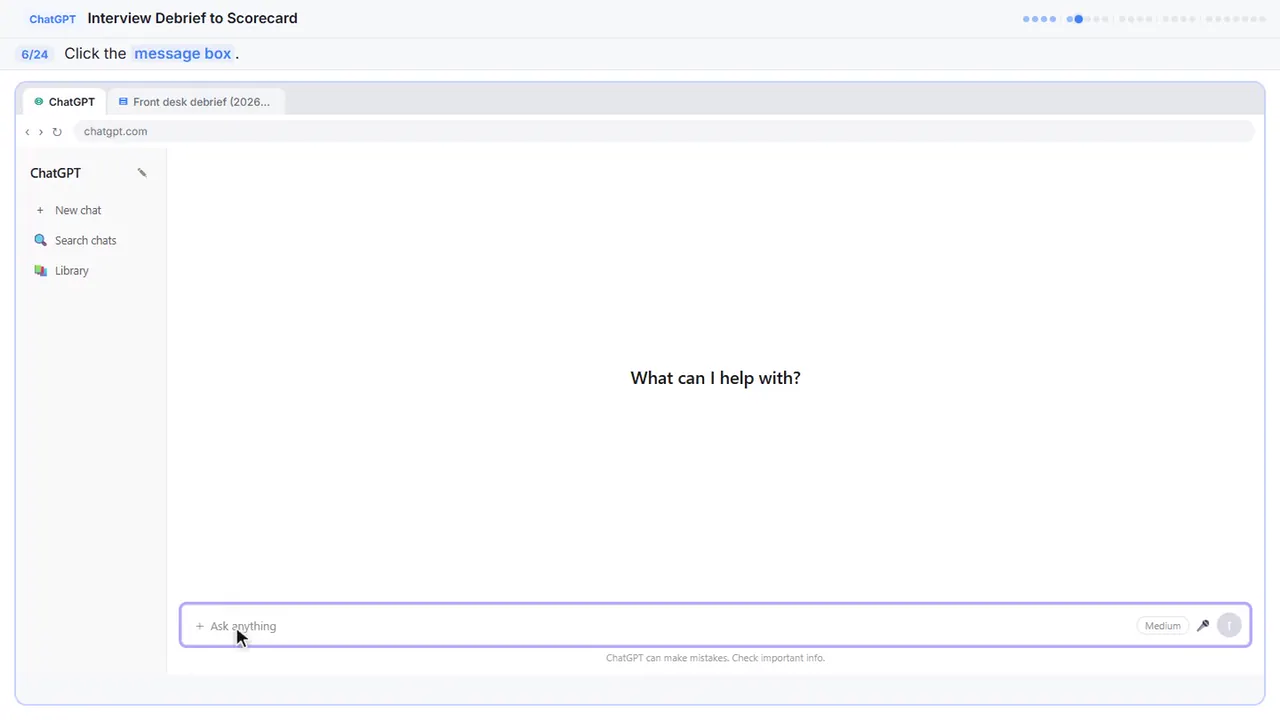Screen dimensions: 1280x720
Task: Click the highlighted progress dot in header
Action: click(1078, 19)
